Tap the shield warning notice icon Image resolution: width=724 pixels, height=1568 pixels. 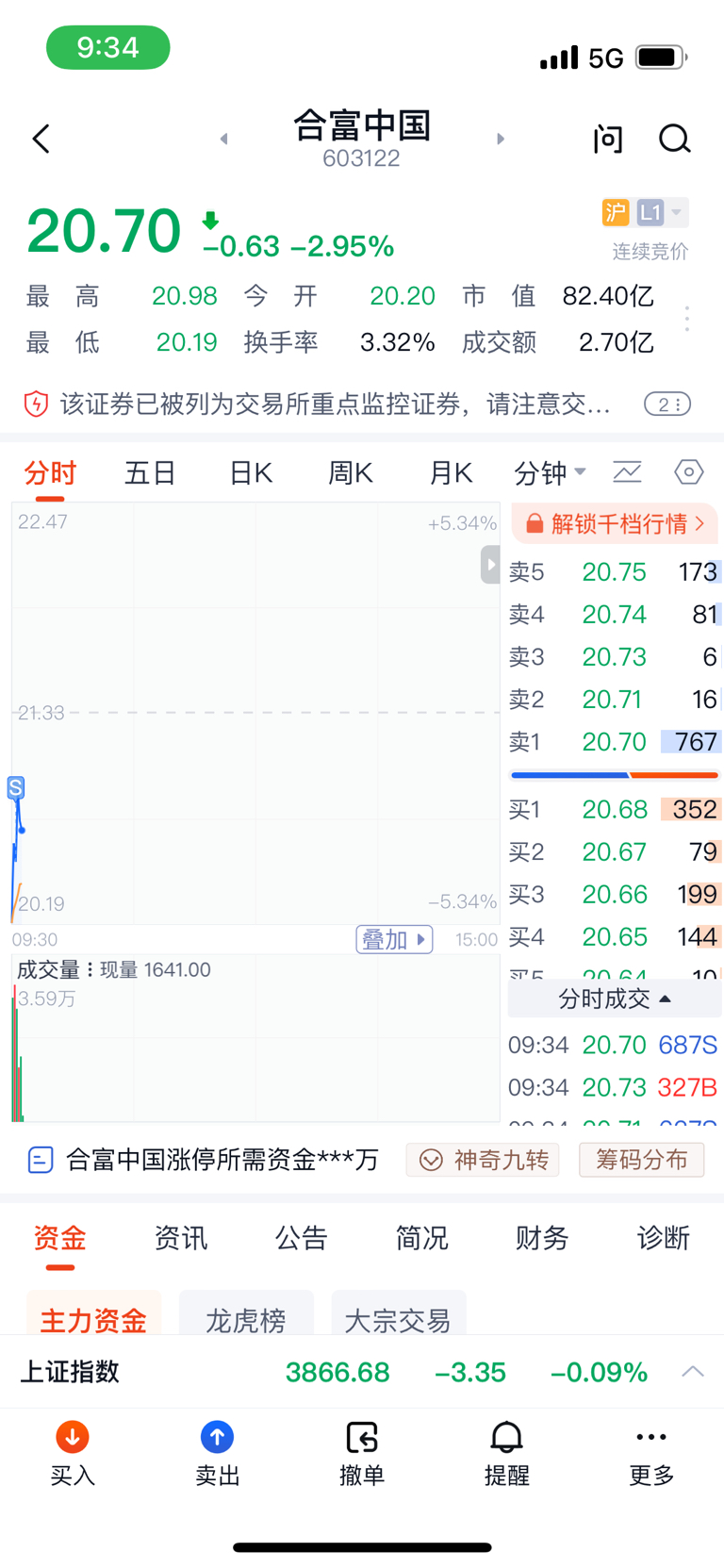pos(36,404)
